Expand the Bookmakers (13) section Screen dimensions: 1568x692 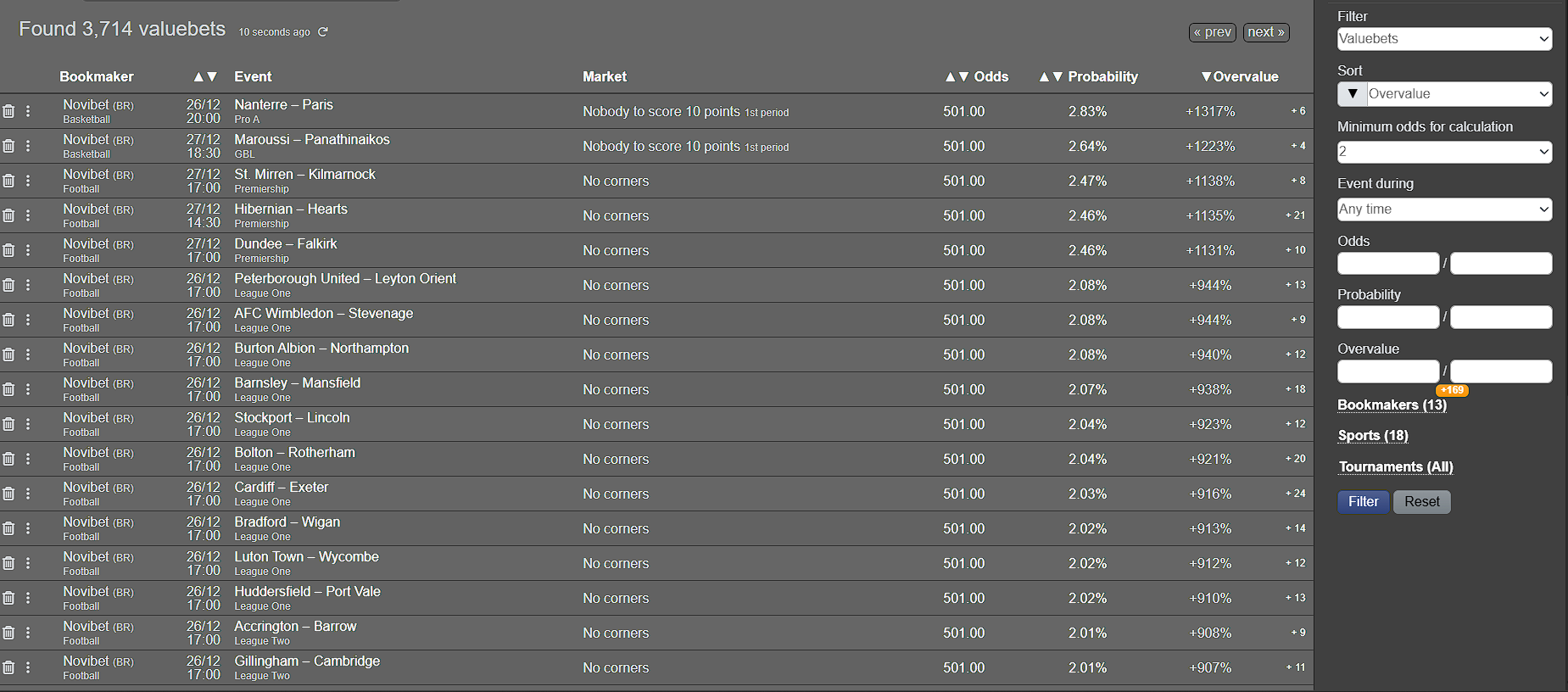click(x=1391, y=405)
